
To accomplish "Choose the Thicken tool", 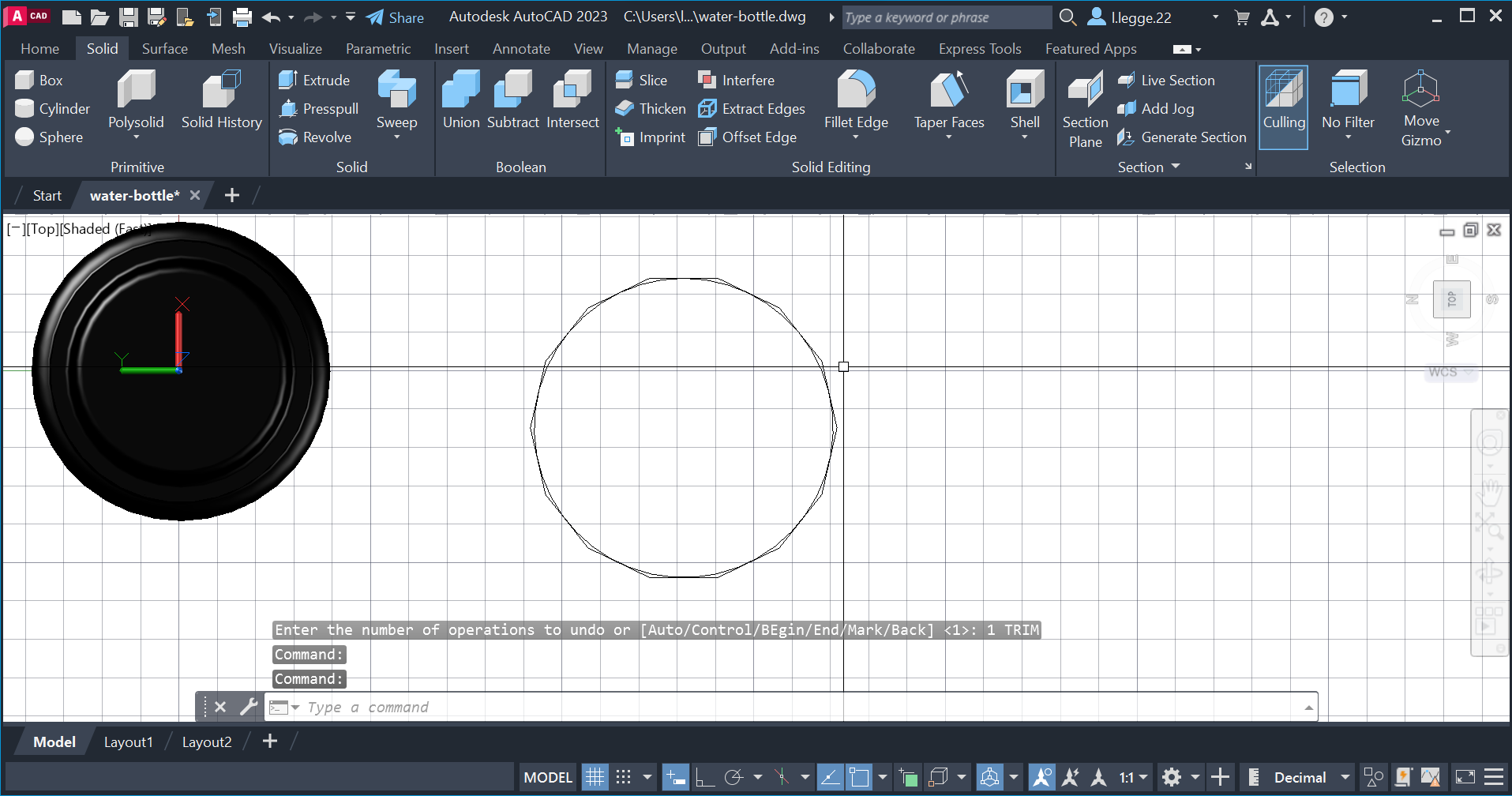I will [651, 108].
